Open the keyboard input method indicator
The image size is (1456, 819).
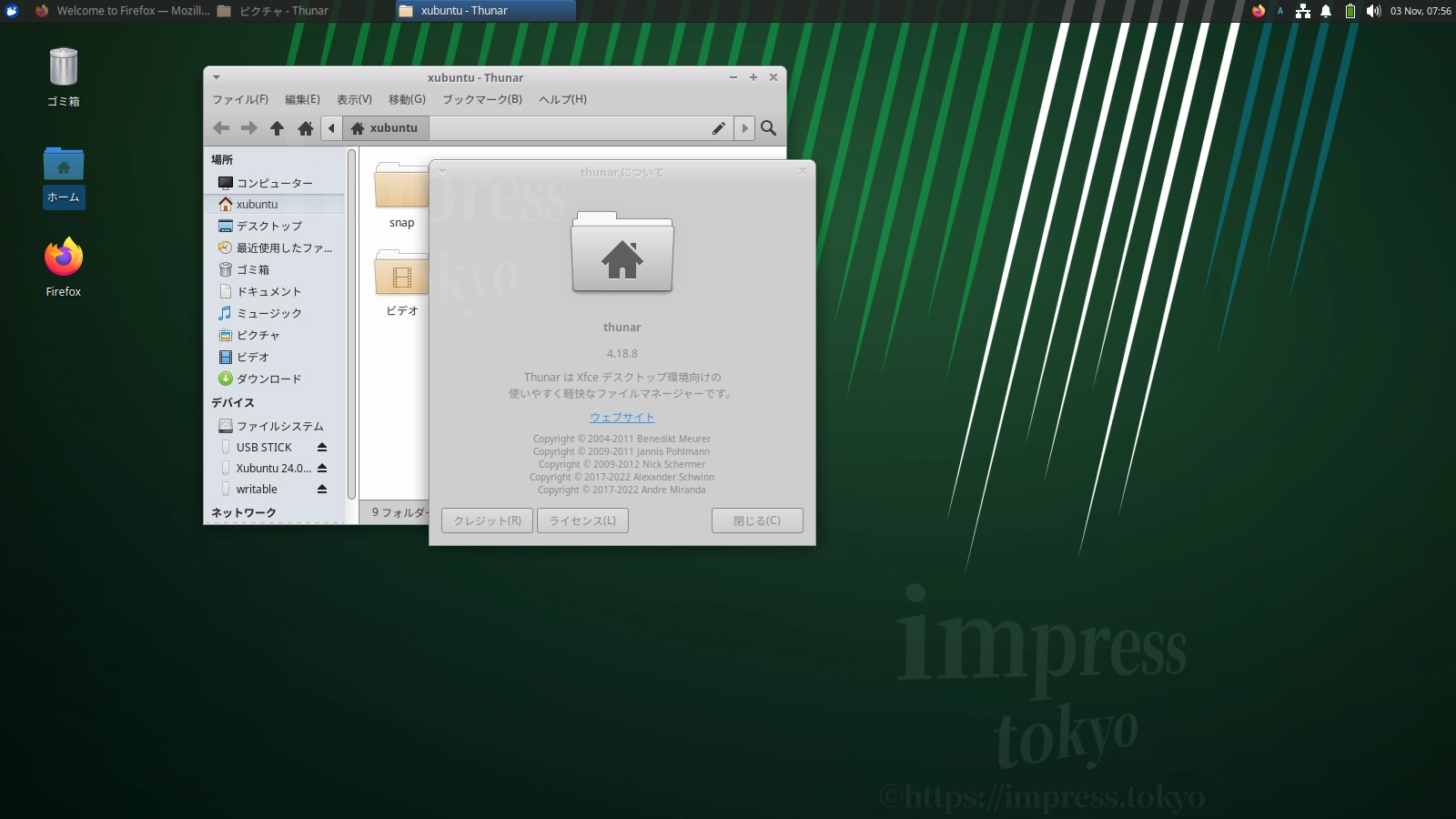(x=1280, y=11)
